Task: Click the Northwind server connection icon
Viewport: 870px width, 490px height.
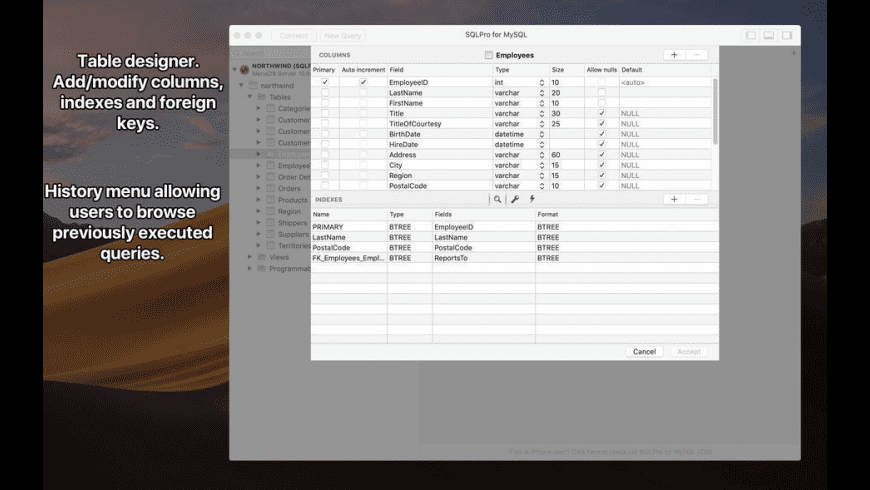Action: click(245, 69)
